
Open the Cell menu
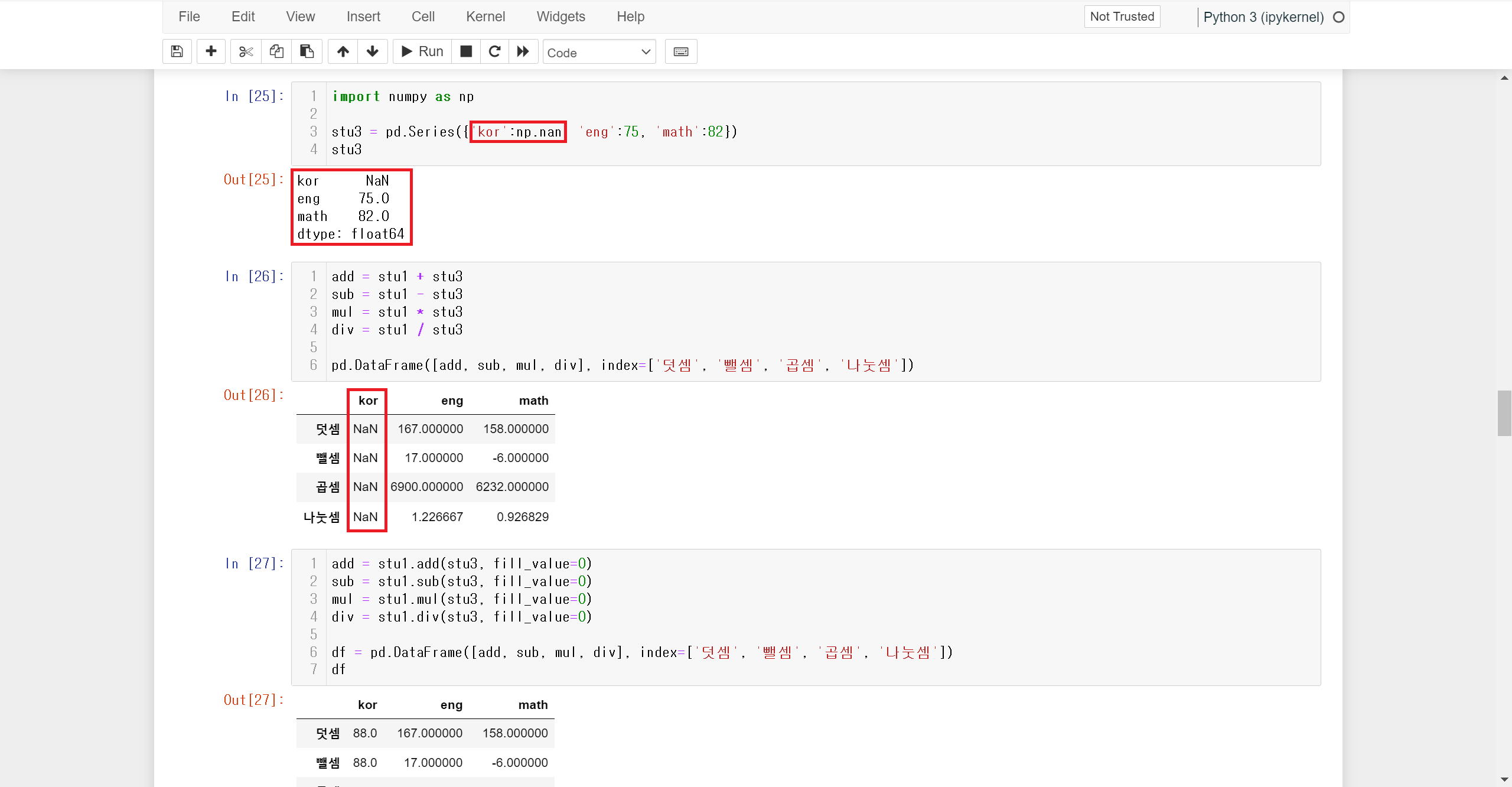click(423, 17)
